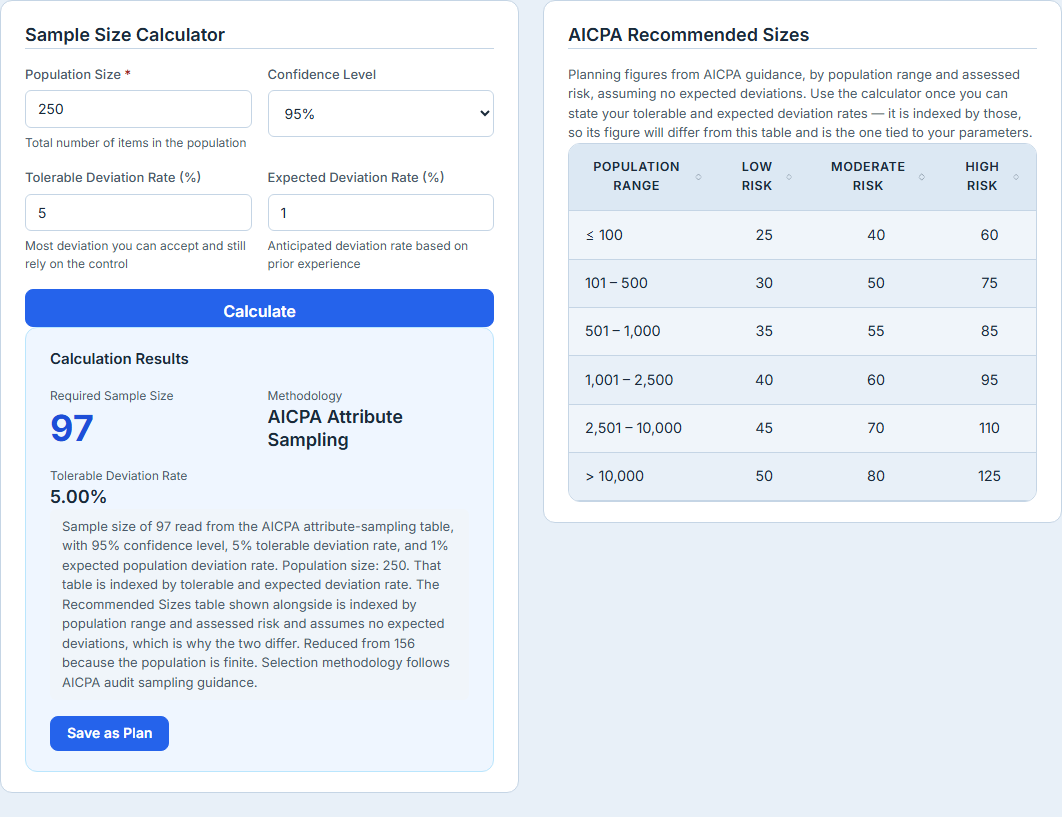The height and width of the screenshot is (817, 1062).
Task: Select the '≤ 100' population range cell
Action: click(x=643, y=235)
